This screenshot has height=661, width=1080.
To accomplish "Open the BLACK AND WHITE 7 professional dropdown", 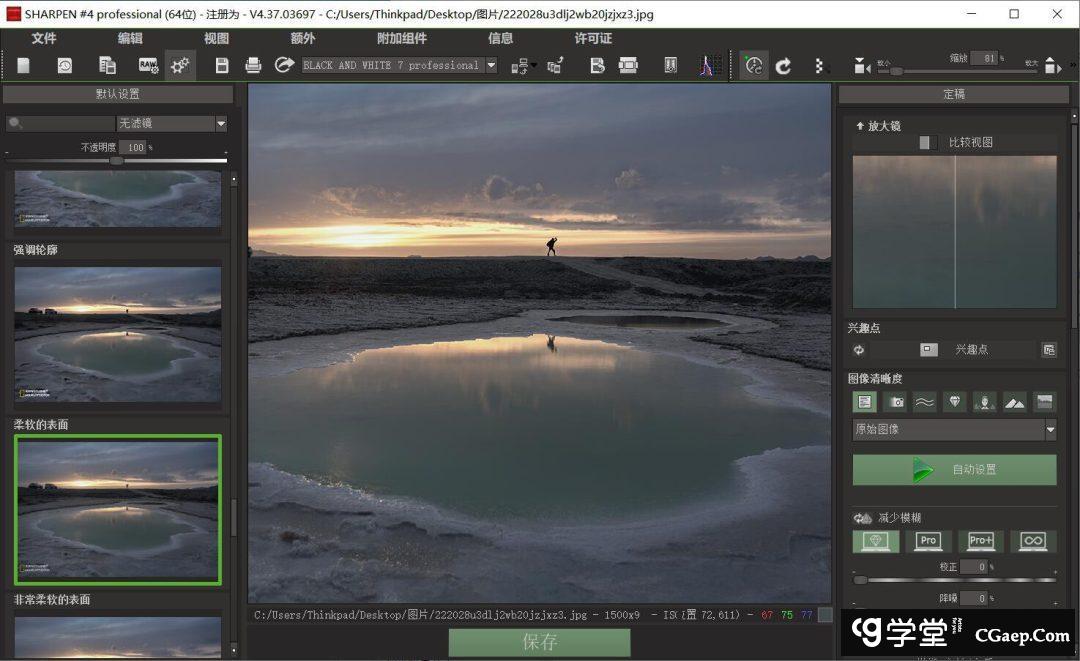I will (x=491, y=65).
